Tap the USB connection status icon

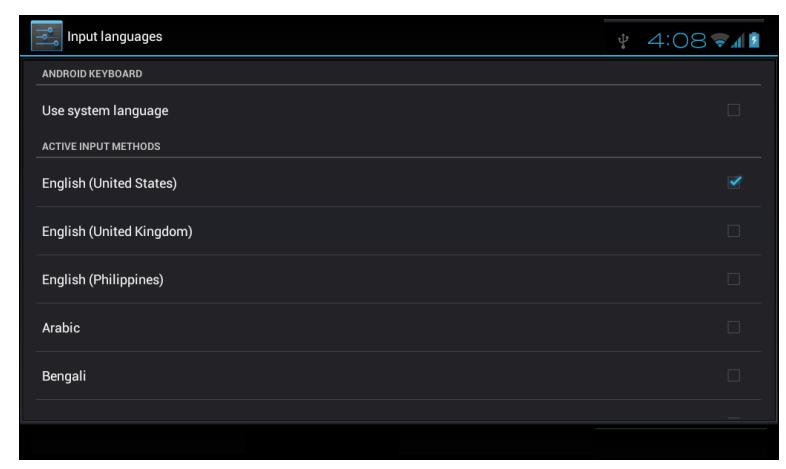pyautogui.click(x=623, y=41)
